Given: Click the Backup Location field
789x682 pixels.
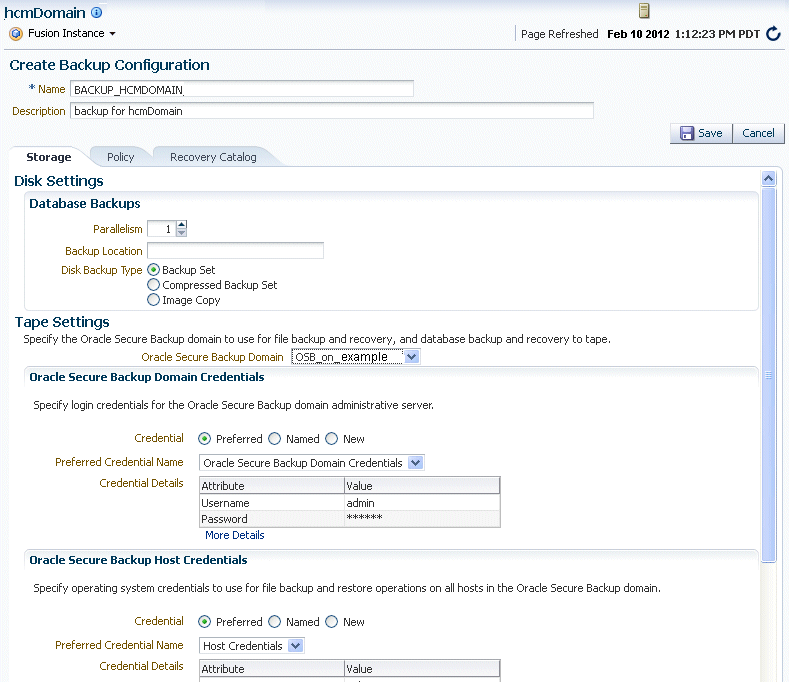Looking at the screenshot, I should 235,251.
